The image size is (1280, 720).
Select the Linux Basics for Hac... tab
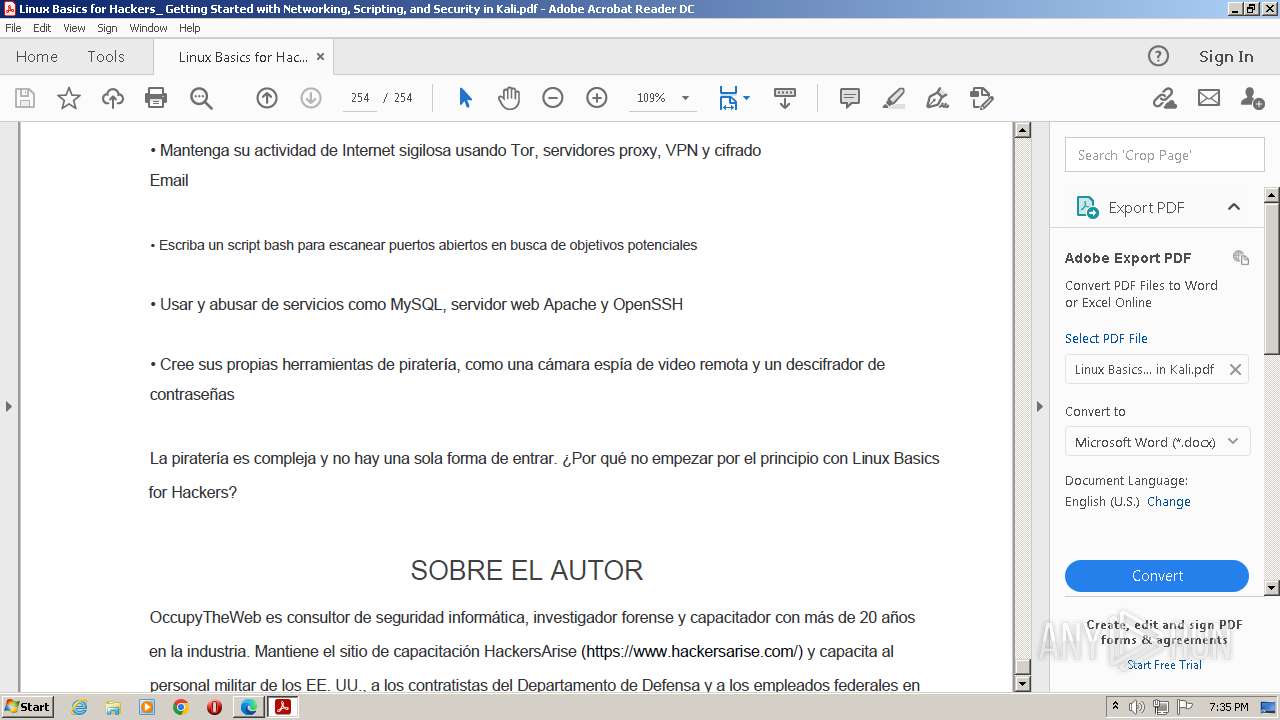tap(243, 57)
